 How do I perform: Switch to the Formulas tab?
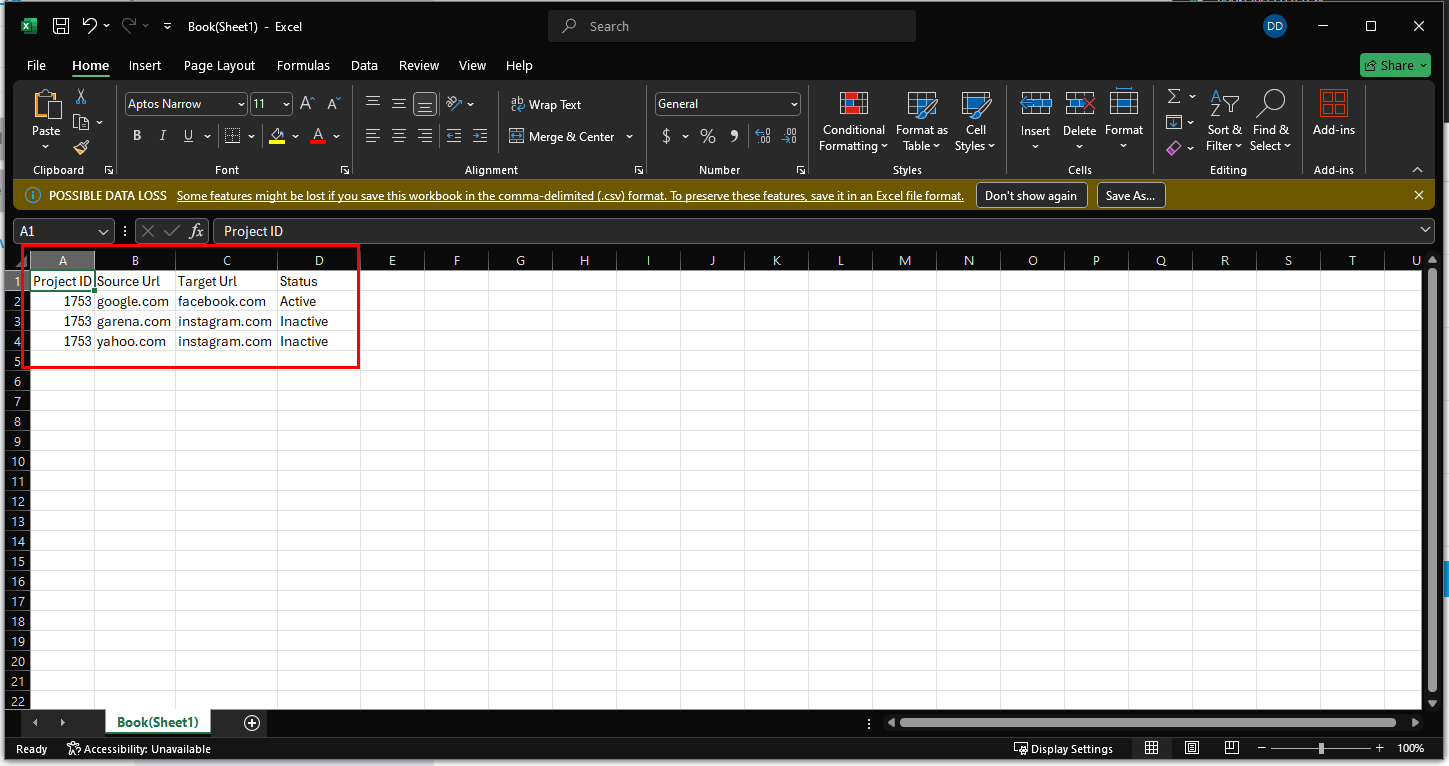tap(303, 65)
